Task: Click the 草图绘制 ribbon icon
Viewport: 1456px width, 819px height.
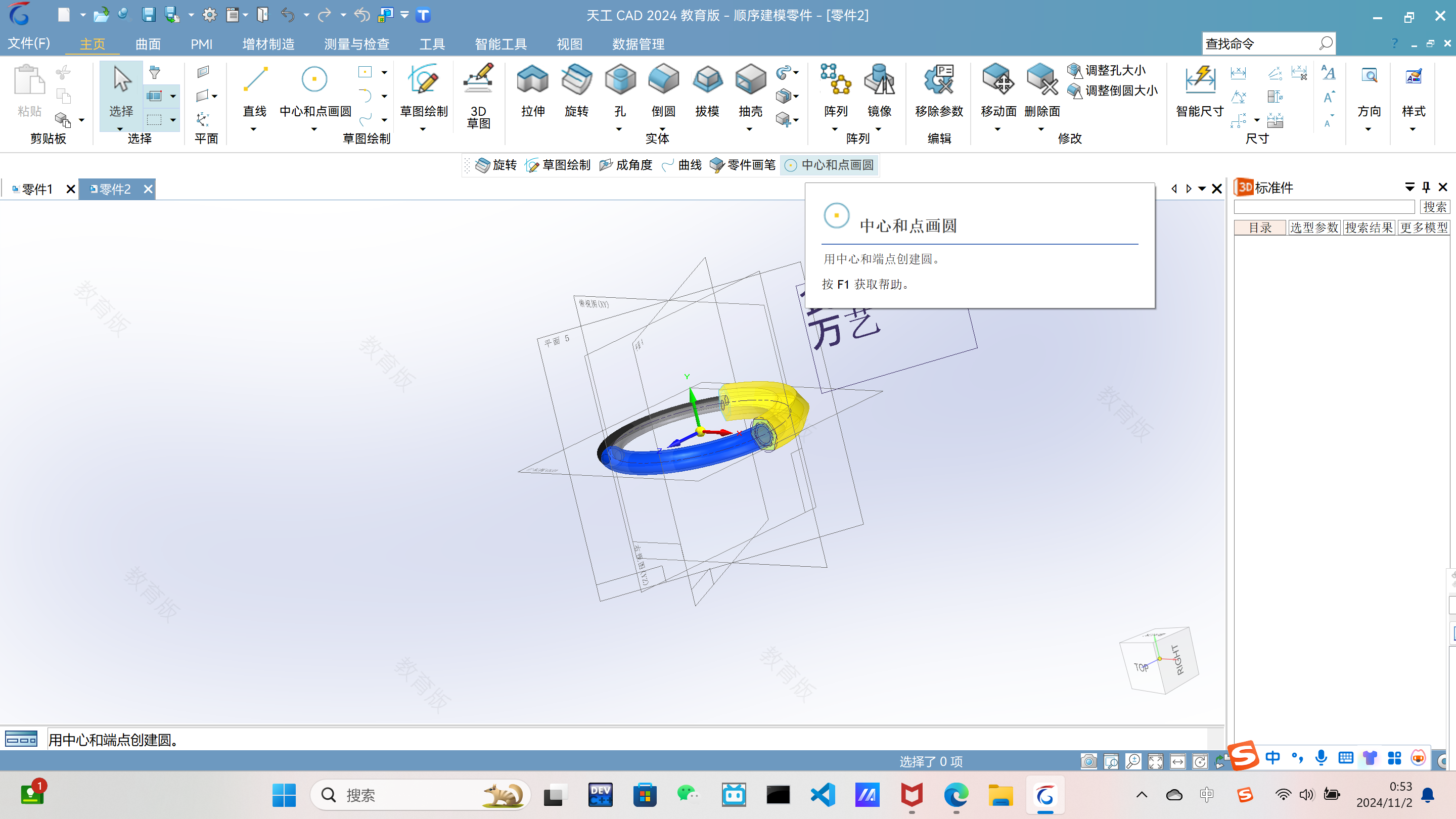Action: (423, 79)
